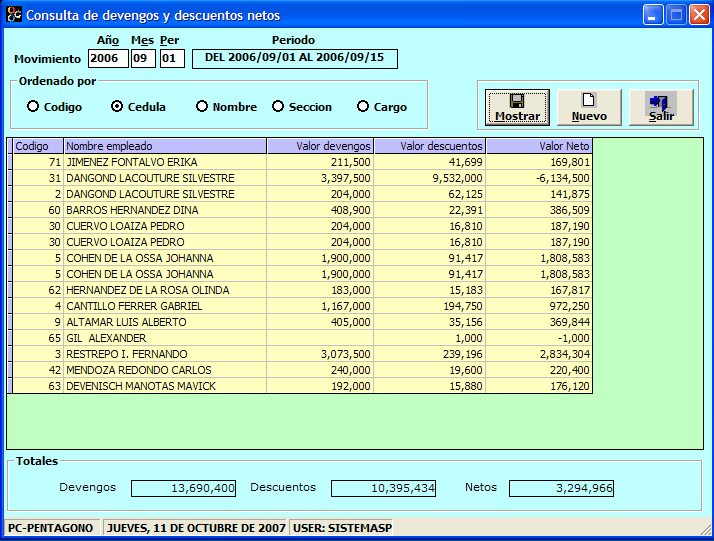Click USER: SISTEMASP status bar panel

pyautogui.click(x=342, y=528)
